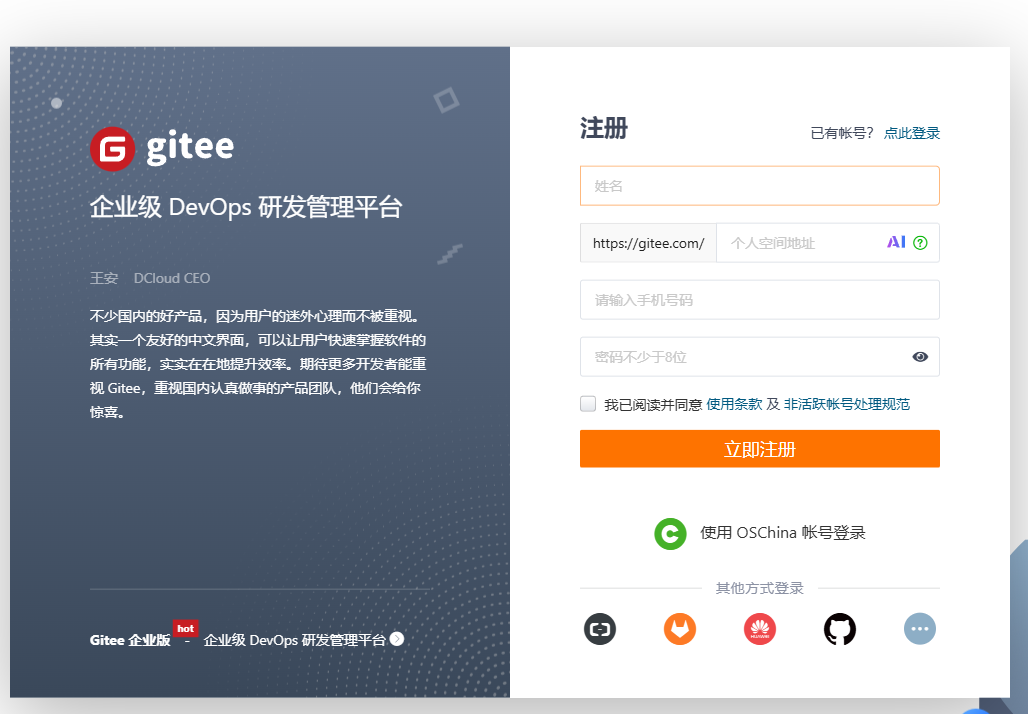The height and width of the screenshot is (714, 1028).
Task: Click the footer 企业级 DevOps 研发管理平台 link
Action: 294,640
